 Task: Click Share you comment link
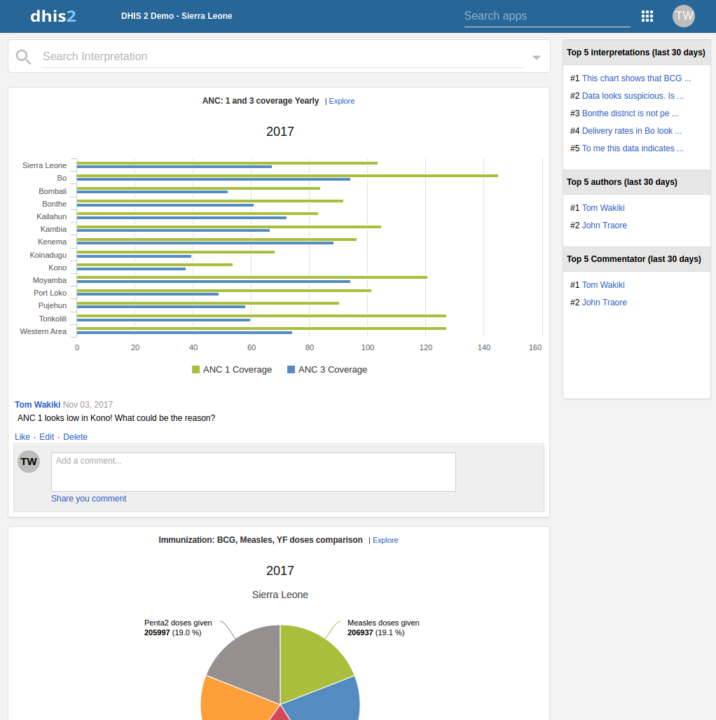[x=89, y=499]
